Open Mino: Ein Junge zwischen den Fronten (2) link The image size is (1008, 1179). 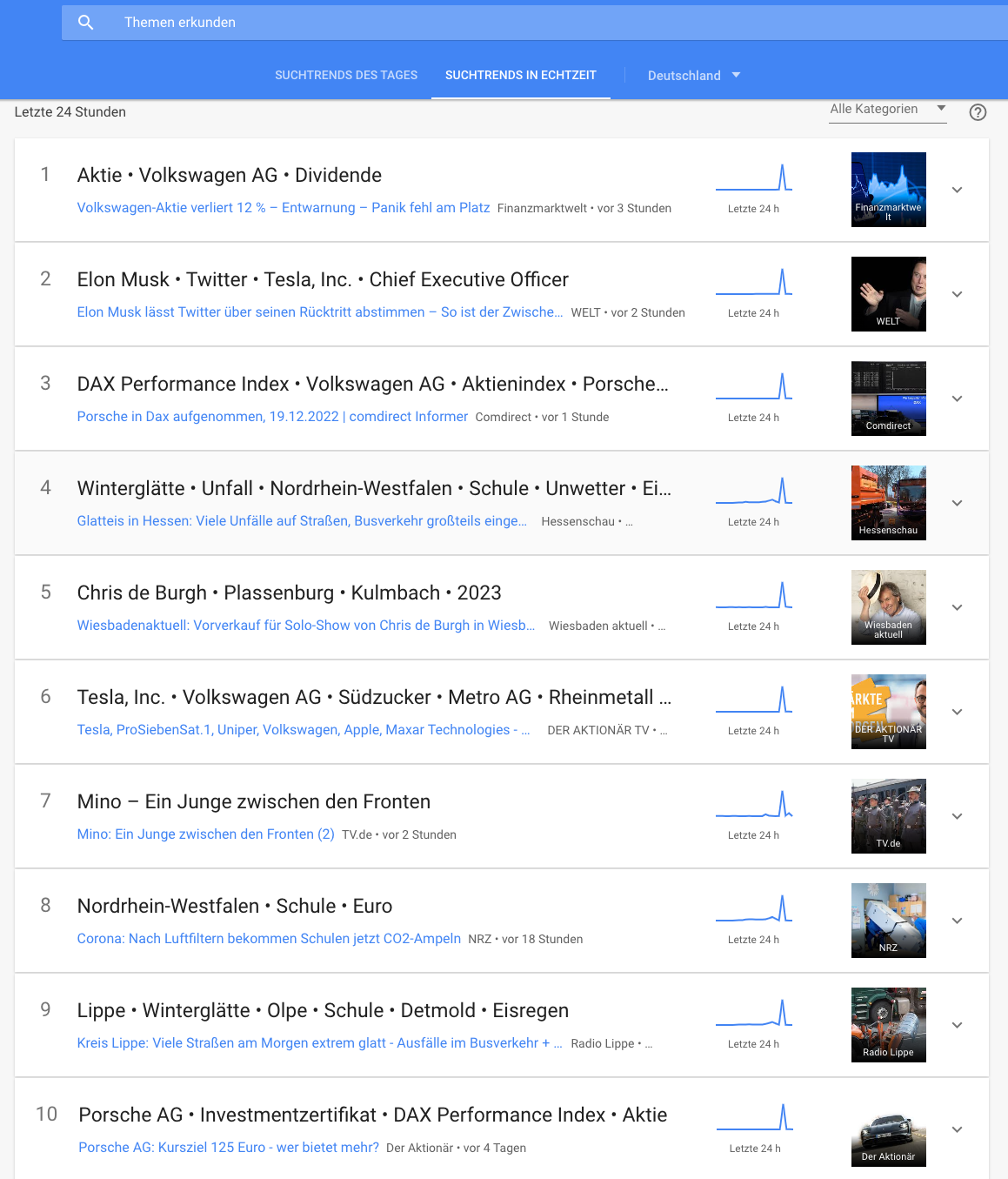205,834
